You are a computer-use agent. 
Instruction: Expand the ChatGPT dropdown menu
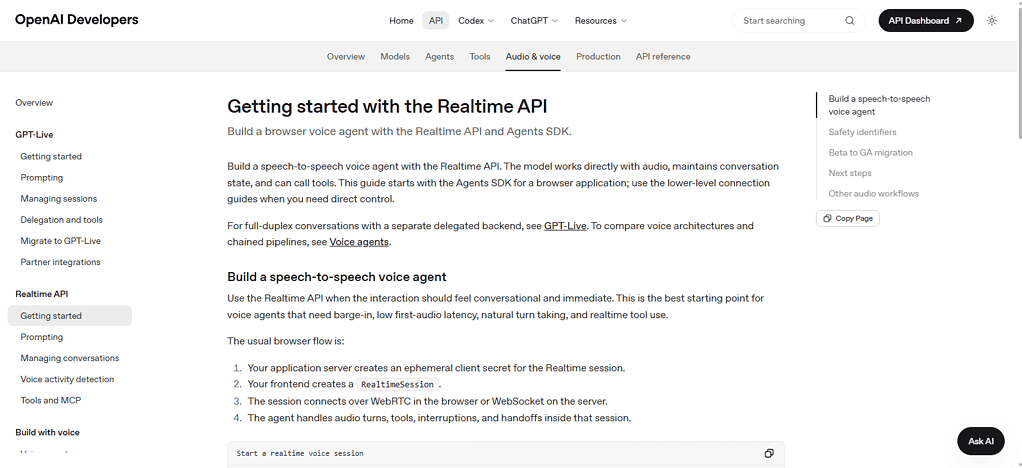pyautogui.click(x=534, y=21)
